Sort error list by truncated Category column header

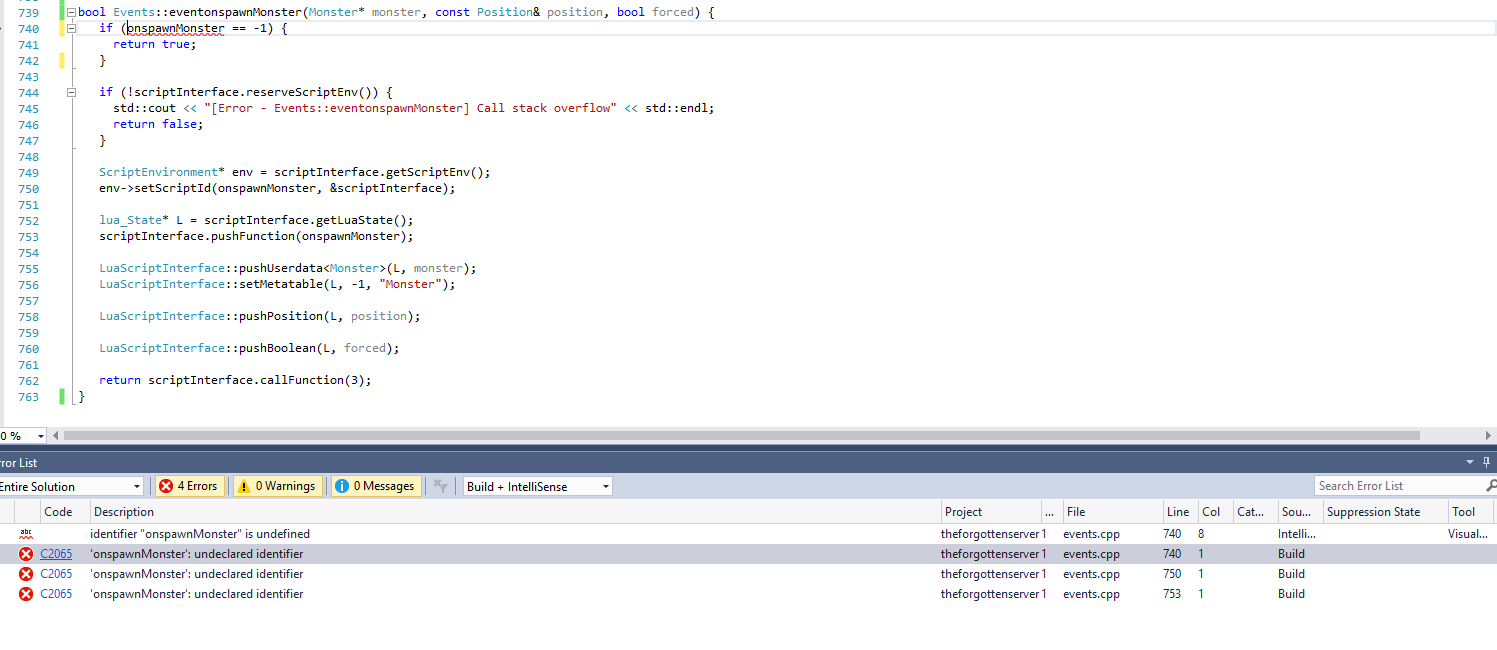pos(1254,512)
